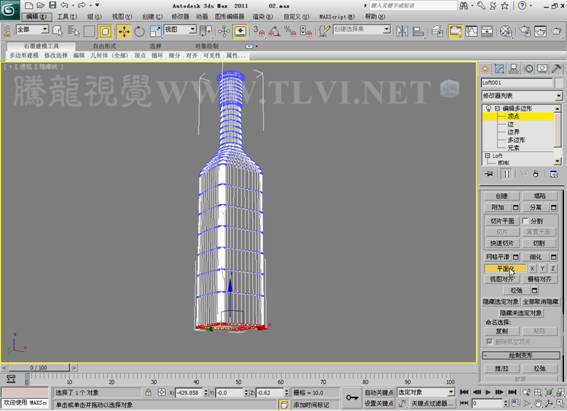Toggle Show End Result in modifier stack

point(507,174)
